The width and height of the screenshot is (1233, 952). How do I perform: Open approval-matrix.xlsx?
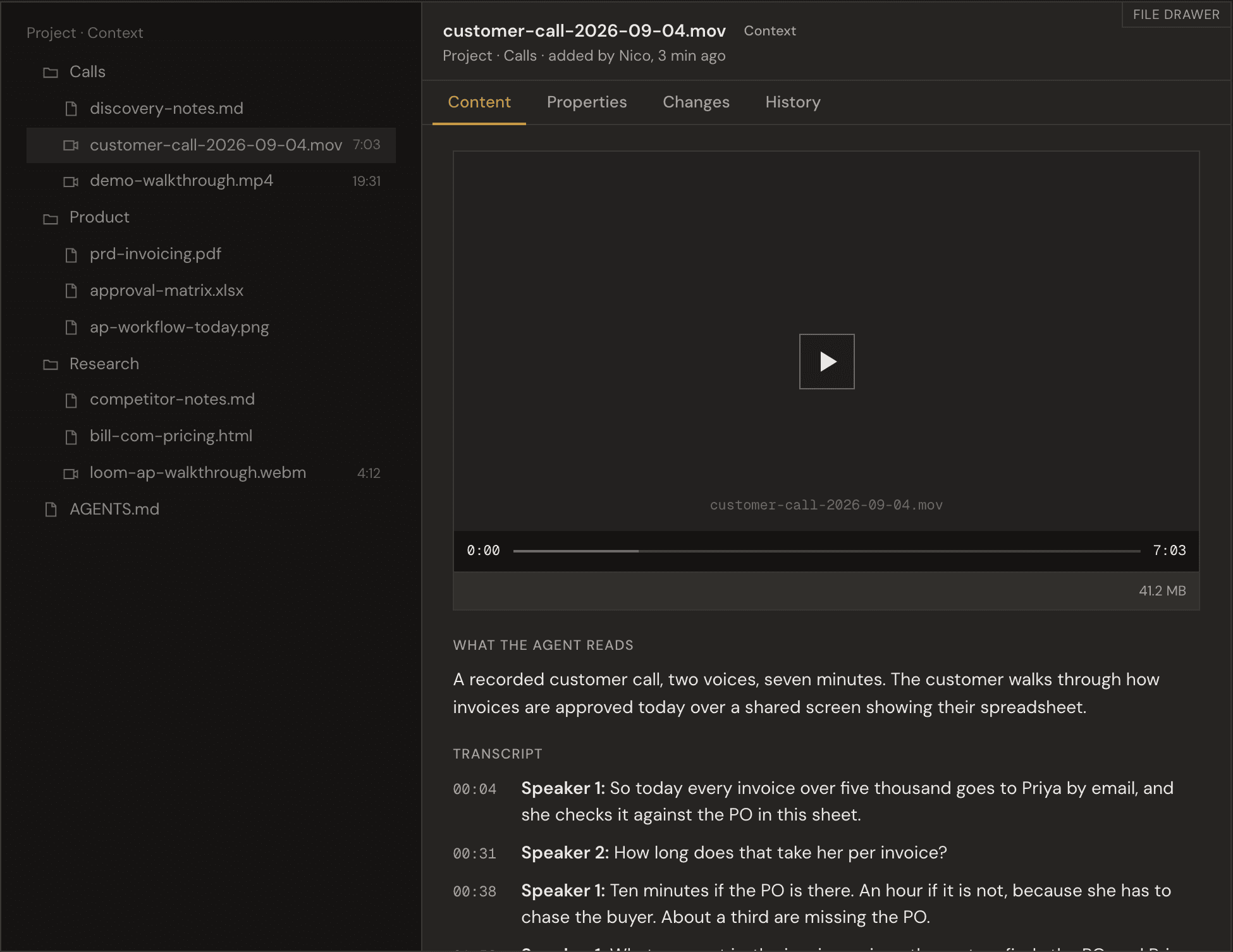(211, 291)
